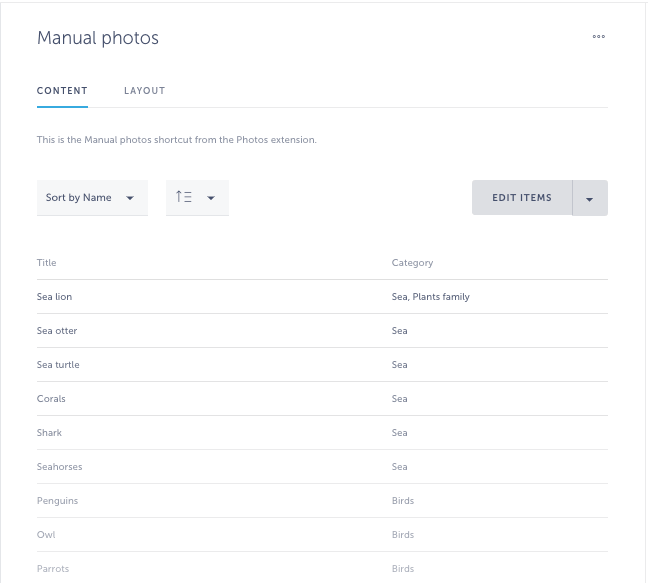Click the Title column header
Viewport: 648px width, 583px height.
(46, 263)
